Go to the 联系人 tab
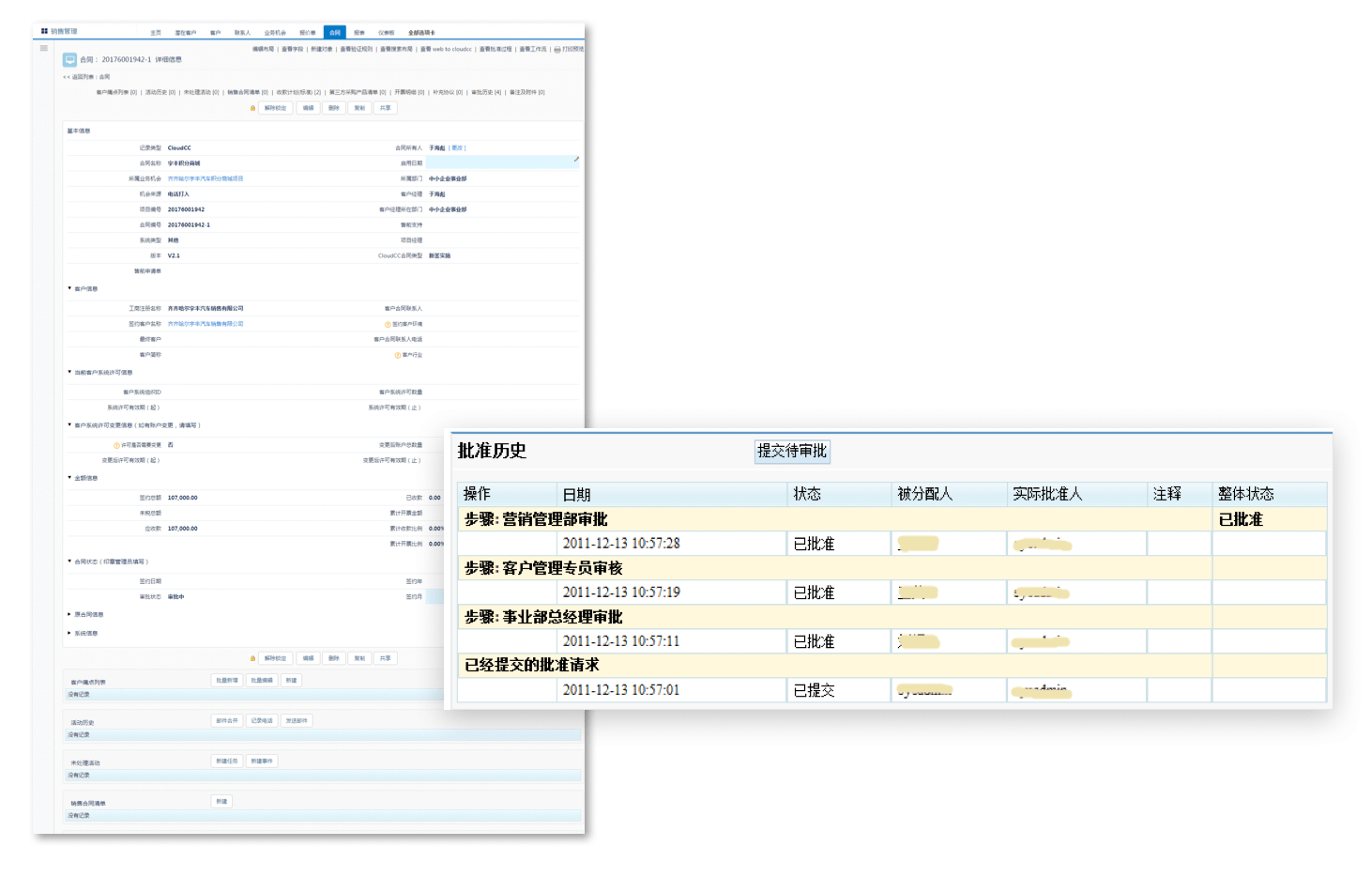The image size is (1372, 877). (242, 33)
